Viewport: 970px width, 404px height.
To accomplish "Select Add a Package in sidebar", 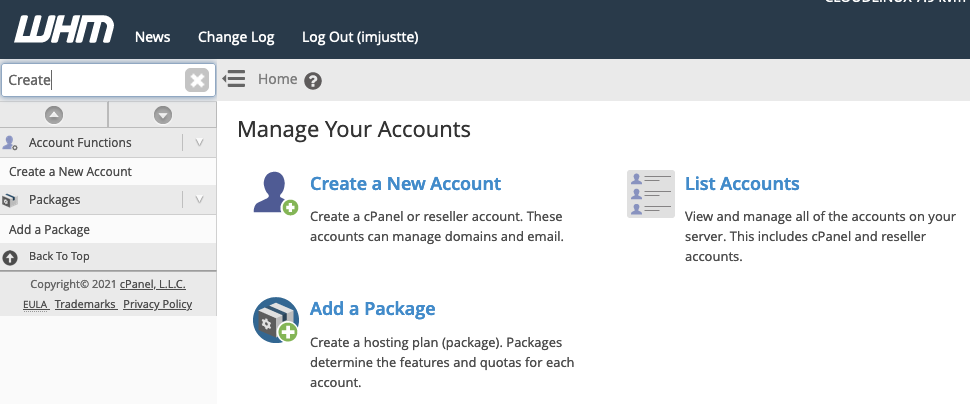I will (49, 229).
